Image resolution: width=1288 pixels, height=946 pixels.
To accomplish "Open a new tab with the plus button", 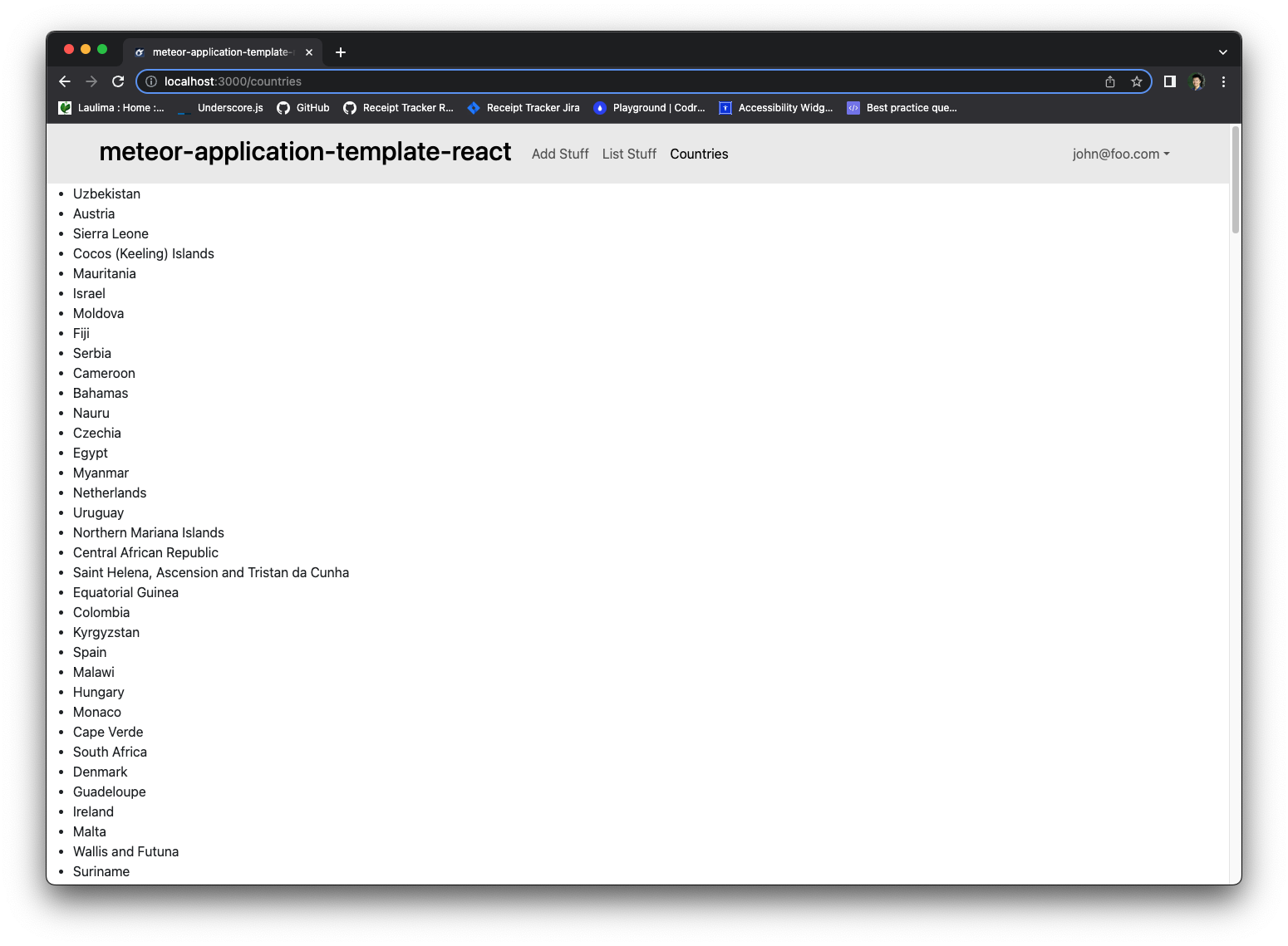I will [341, 52].
